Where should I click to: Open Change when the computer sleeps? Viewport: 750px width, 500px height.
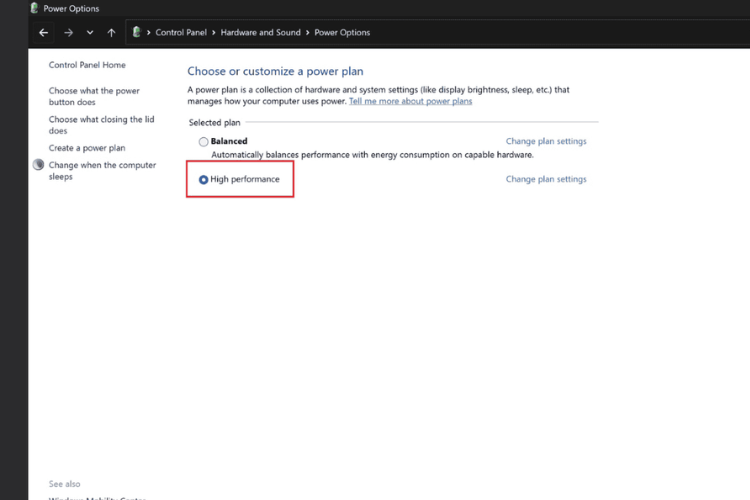pyautogui.click(x=102, y=170)
